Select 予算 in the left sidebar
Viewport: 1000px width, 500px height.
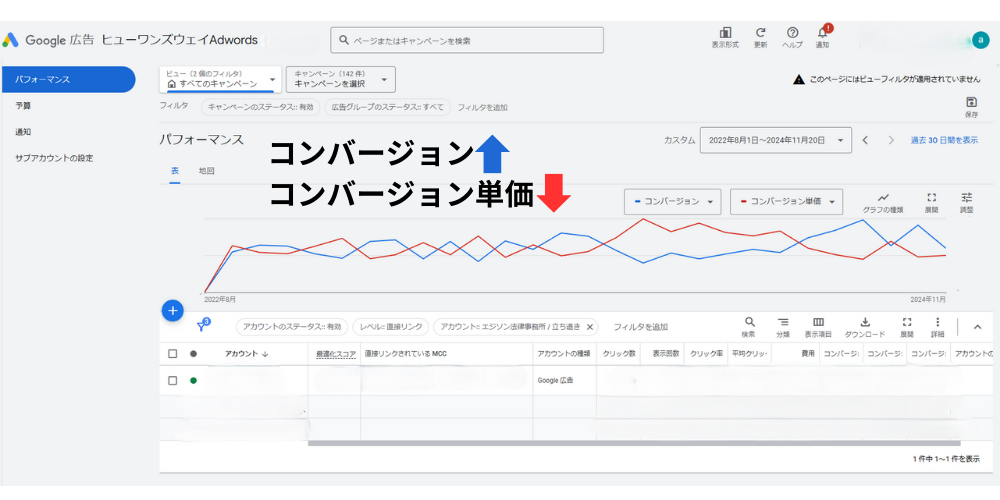(24, 105)
